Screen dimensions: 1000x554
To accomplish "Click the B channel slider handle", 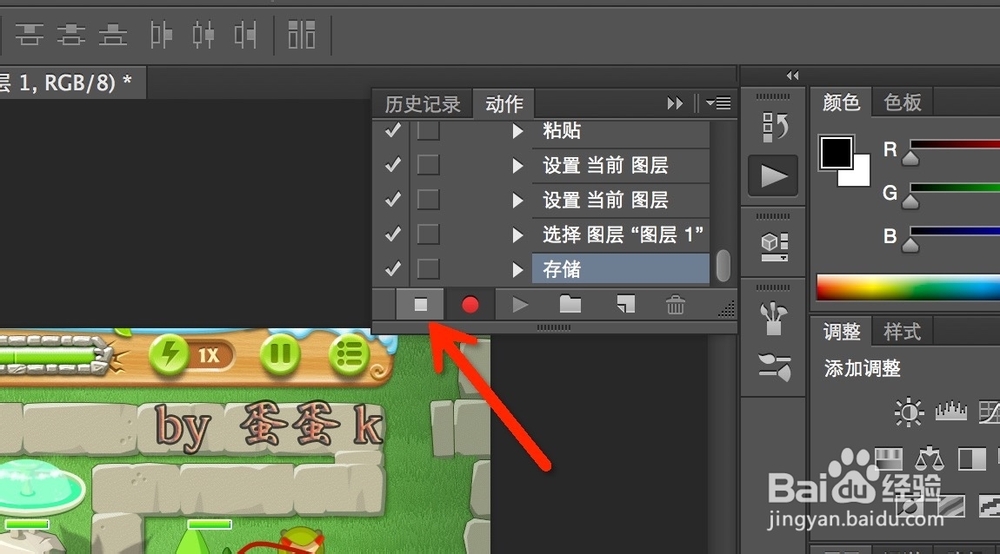I will point(911,244).
